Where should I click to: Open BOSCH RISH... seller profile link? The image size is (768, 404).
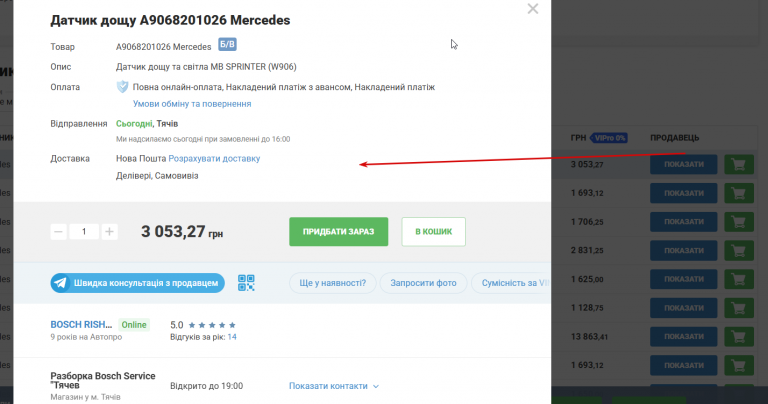coord(81,325)
